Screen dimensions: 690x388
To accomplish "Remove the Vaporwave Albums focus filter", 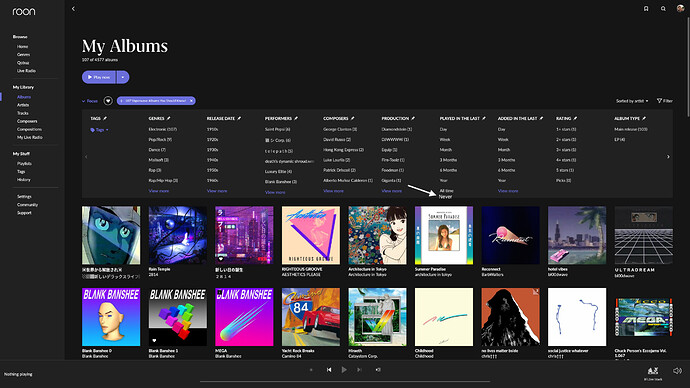I will tap(191, 101).
